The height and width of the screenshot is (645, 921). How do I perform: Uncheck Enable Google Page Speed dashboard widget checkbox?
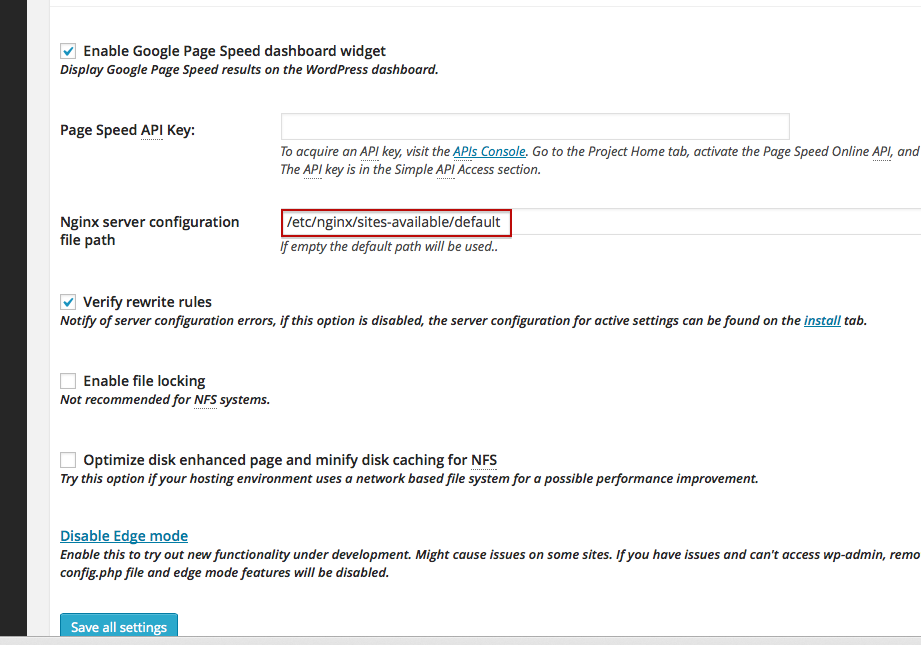point(68,51)
